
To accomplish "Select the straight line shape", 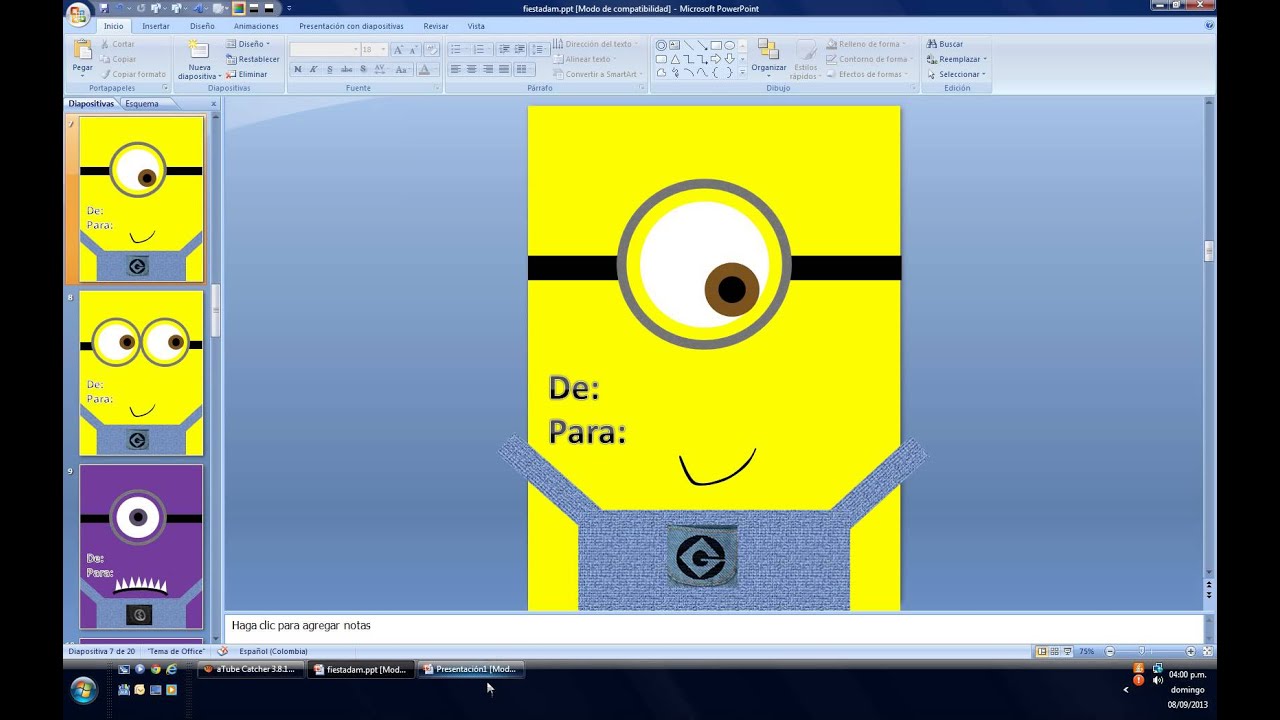I will (689, 45).
